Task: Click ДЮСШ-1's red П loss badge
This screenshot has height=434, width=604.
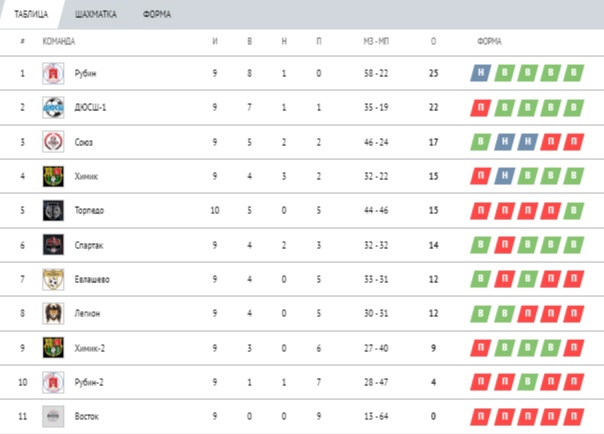Action: (x=481, y=107)
